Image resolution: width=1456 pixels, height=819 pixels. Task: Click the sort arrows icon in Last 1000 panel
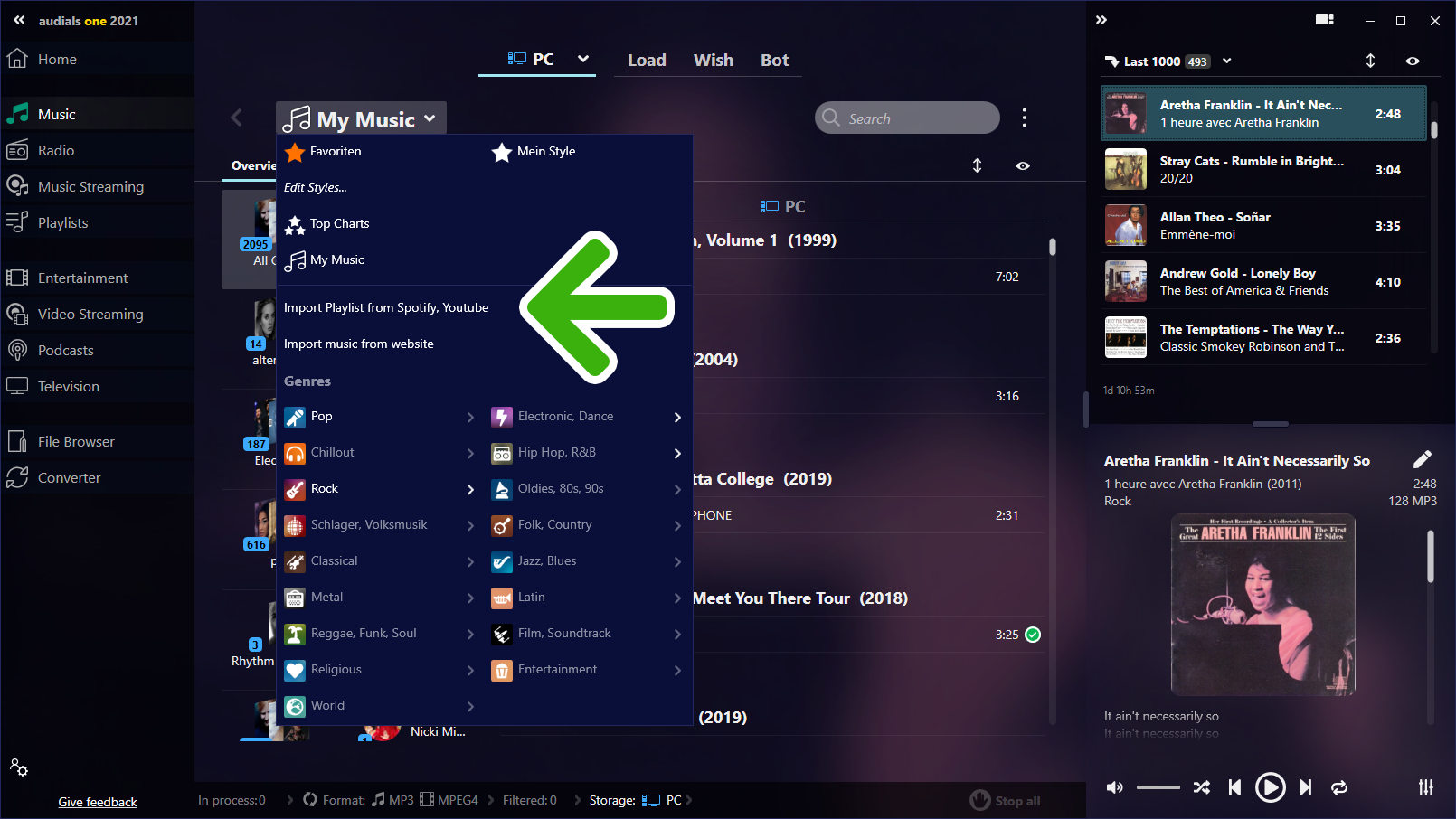[x=1370, y=61]
